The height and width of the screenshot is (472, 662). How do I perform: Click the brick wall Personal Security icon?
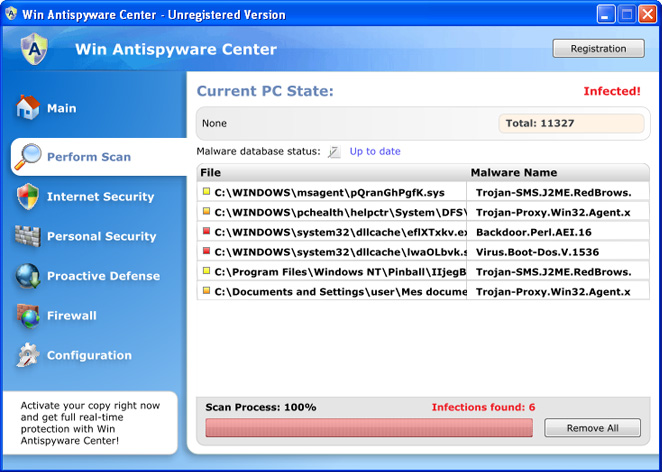click(x=28, y=236)
